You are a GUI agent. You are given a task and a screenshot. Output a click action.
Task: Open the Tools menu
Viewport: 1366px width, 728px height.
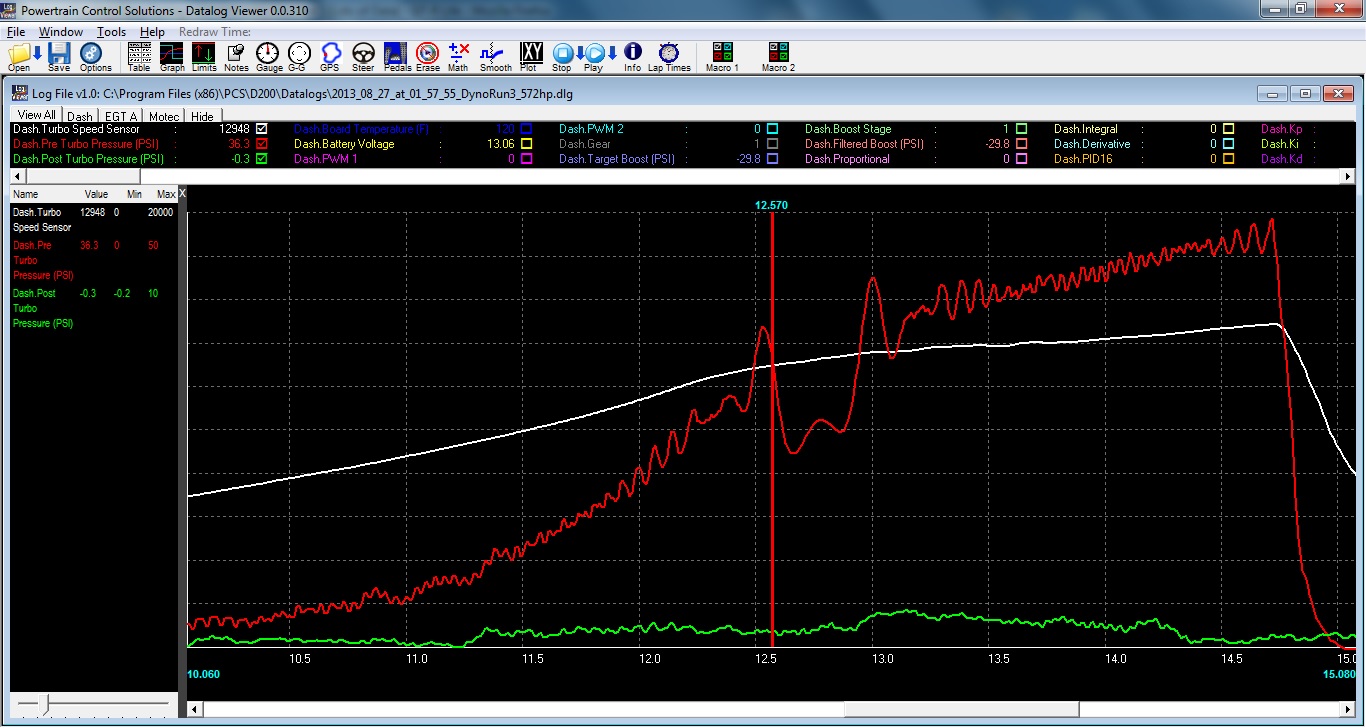click(111, 32)
